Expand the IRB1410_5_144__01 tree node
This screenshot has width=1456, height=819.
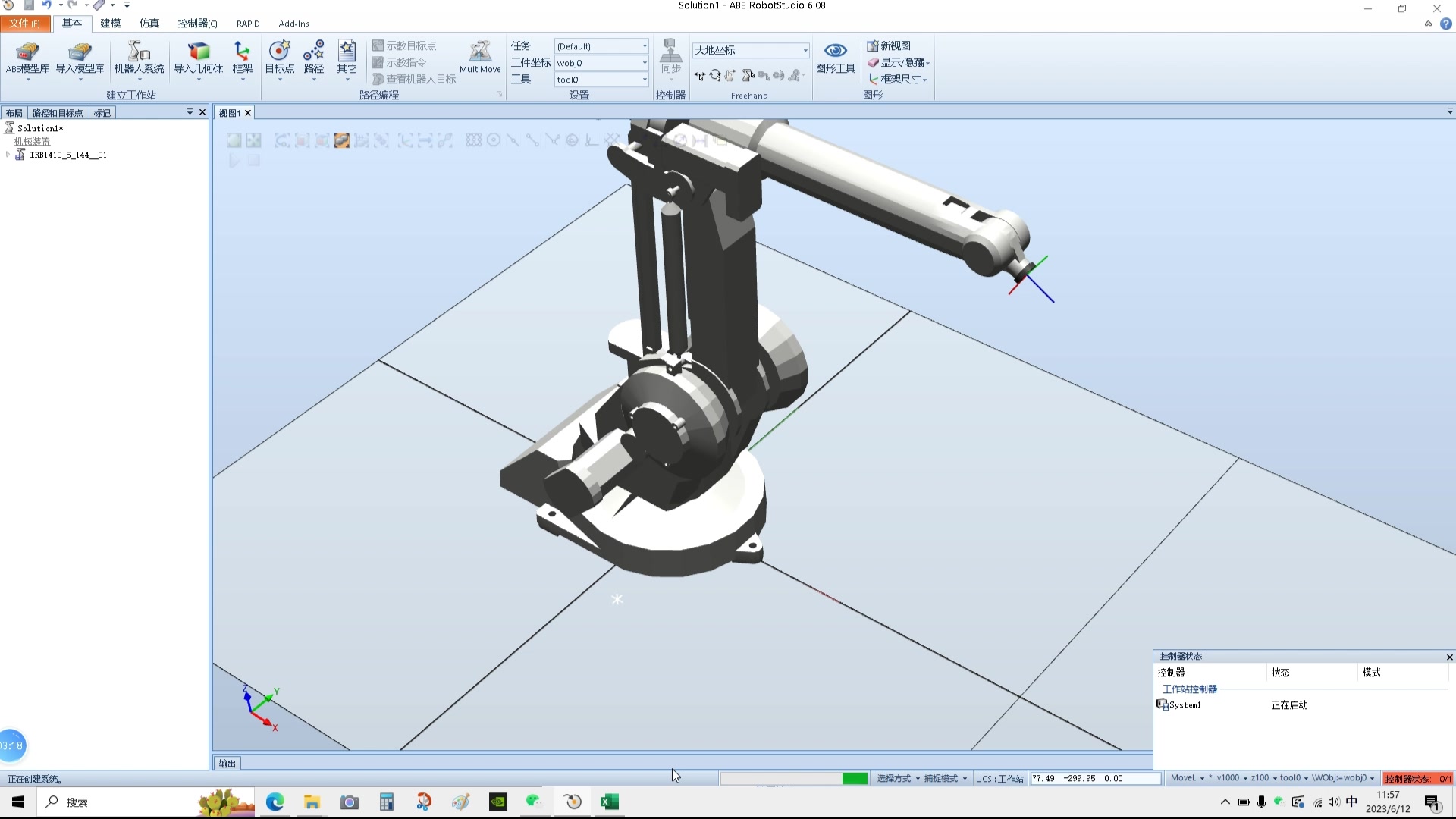click(x=8, y=155)
